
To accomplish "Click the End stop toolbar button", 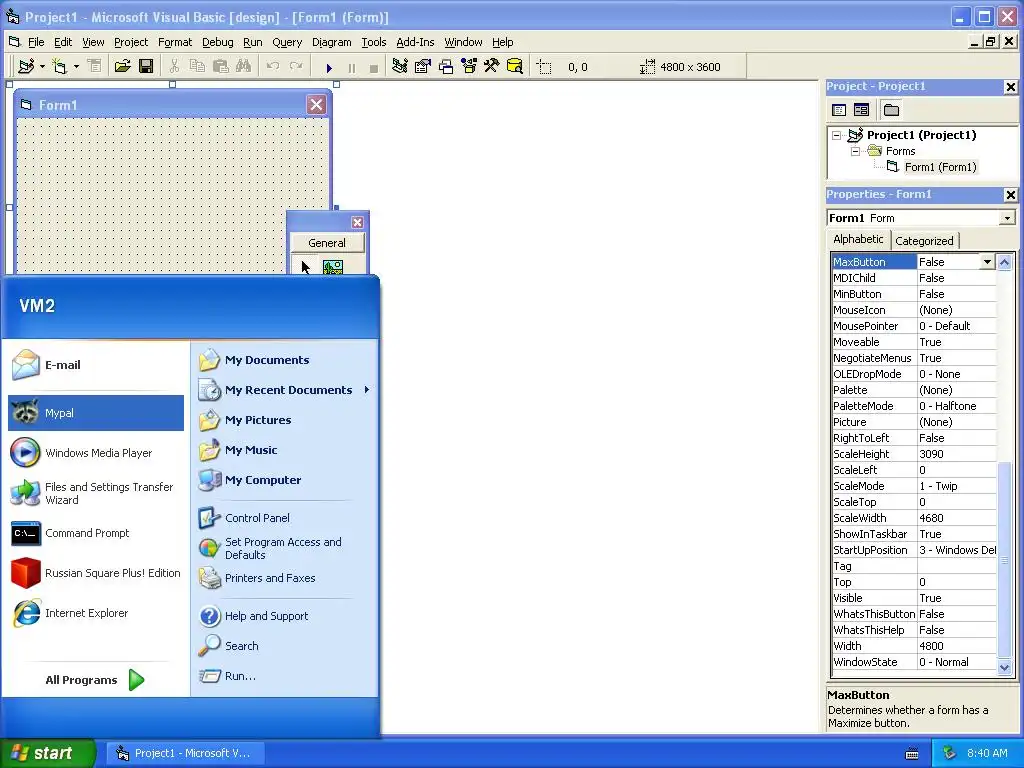I will 374,68.
